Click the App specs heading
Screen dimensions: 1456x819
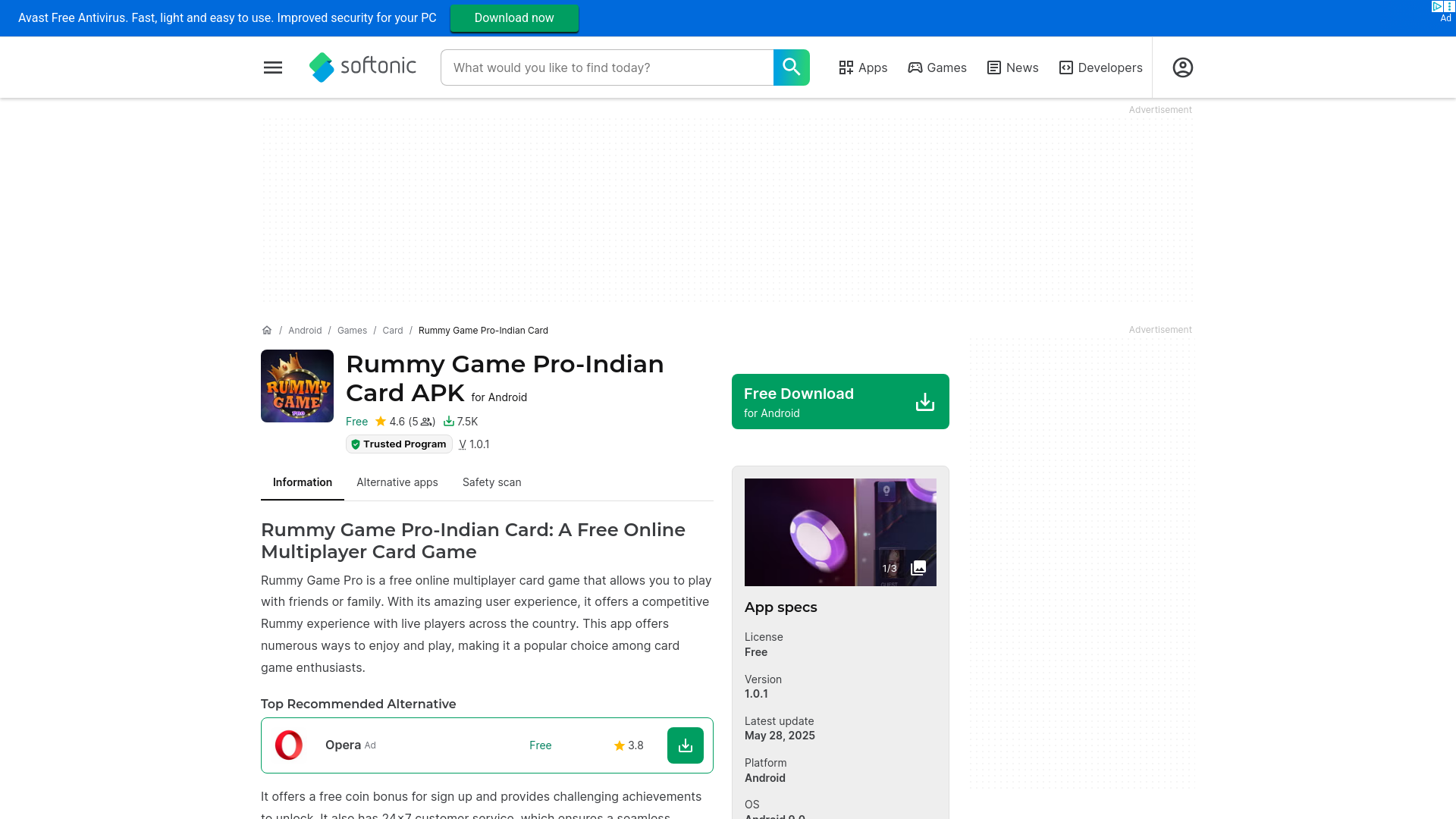(x=781, y=607)
